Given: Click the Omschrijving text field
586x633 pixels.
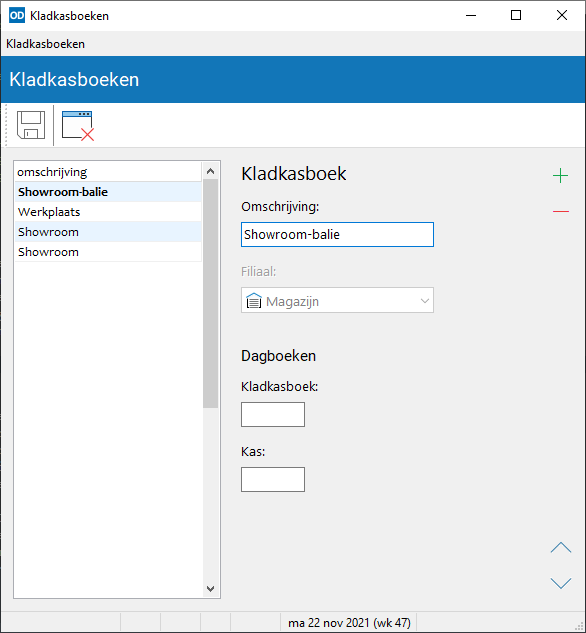Looking at the screenshot, I should tap(337, 235).
